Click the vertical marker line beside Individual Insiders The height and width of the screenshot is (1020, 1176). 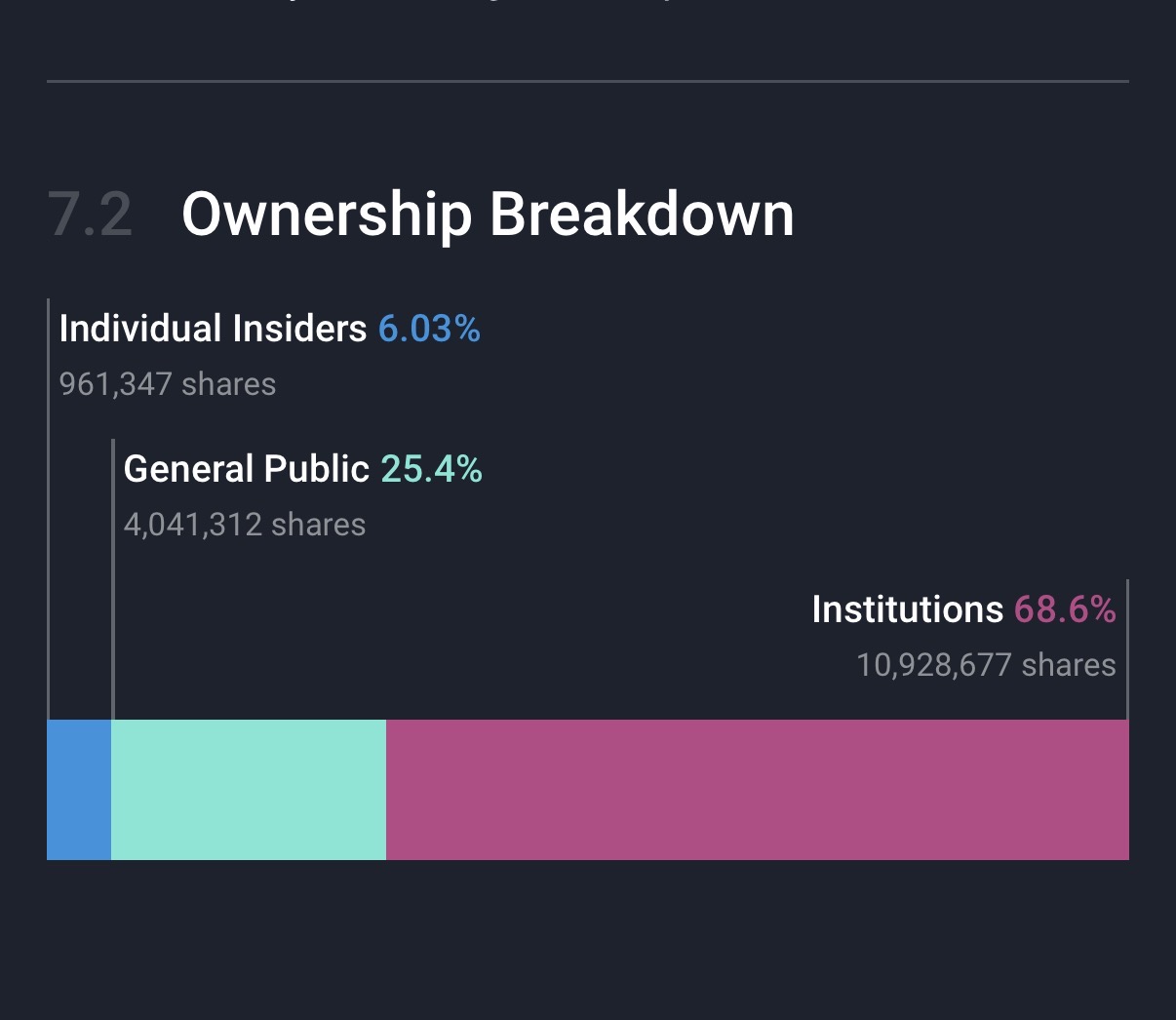48,507
